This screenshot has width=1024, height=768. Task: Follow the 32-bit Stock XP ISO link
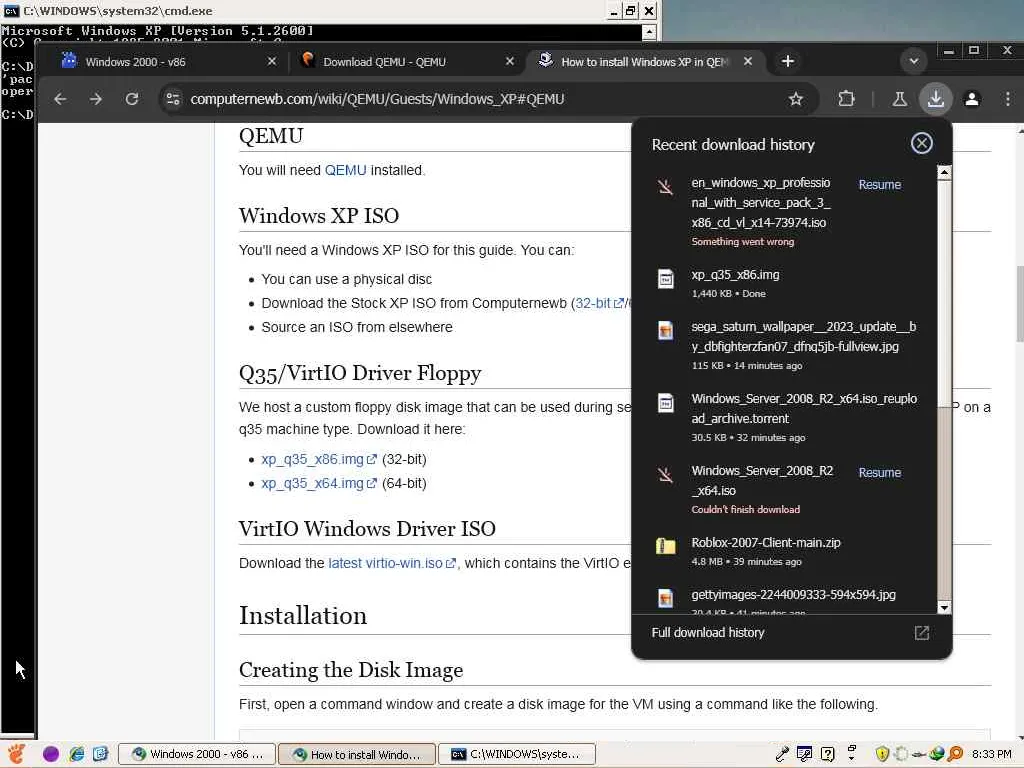coord(599,304)
